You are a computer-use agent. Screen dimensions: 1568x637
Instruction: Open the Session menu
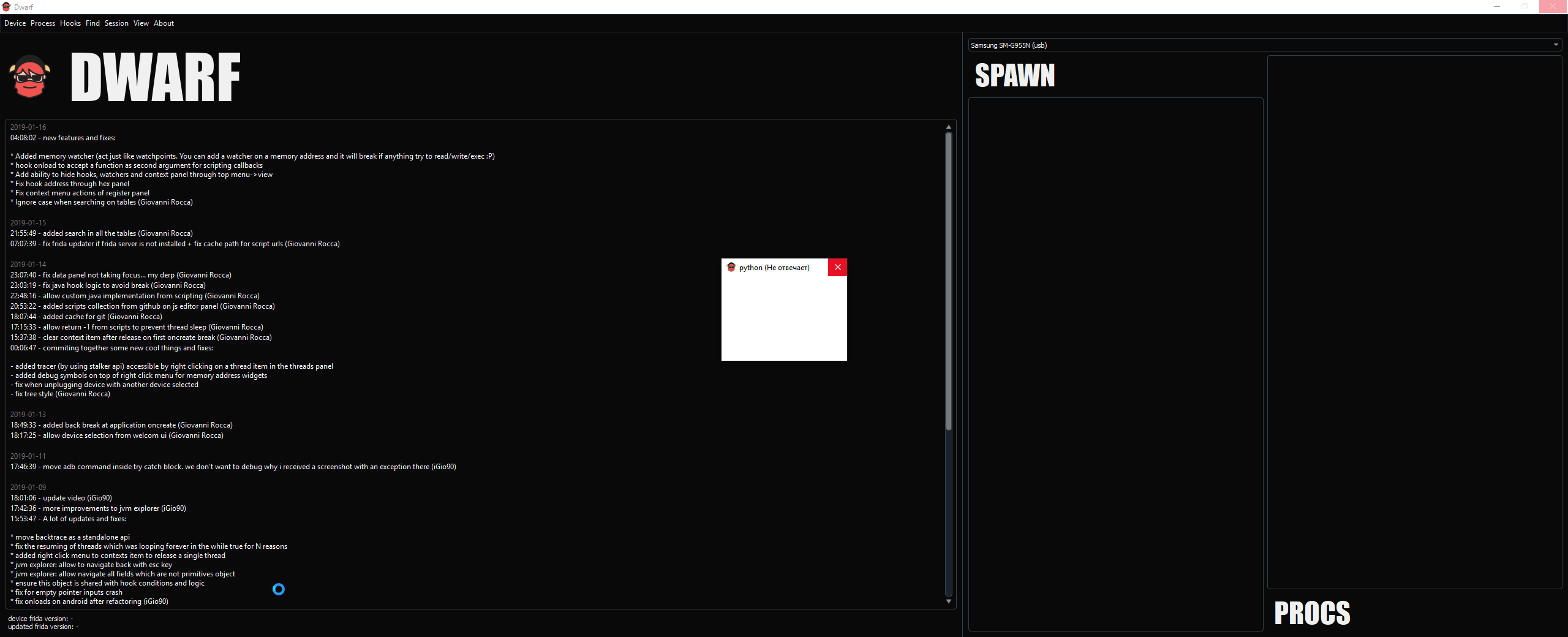(x=116, y=23)
